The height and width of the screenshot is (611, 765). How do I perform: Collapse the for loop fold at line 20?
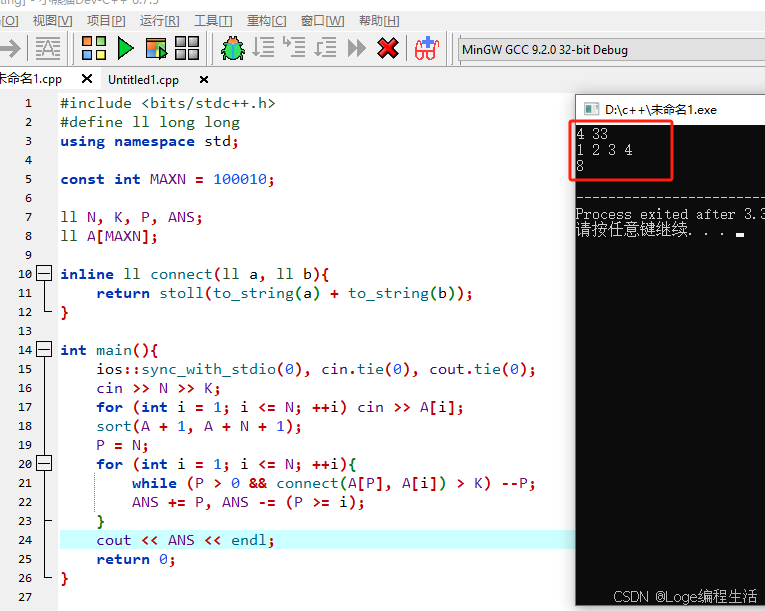44,463
